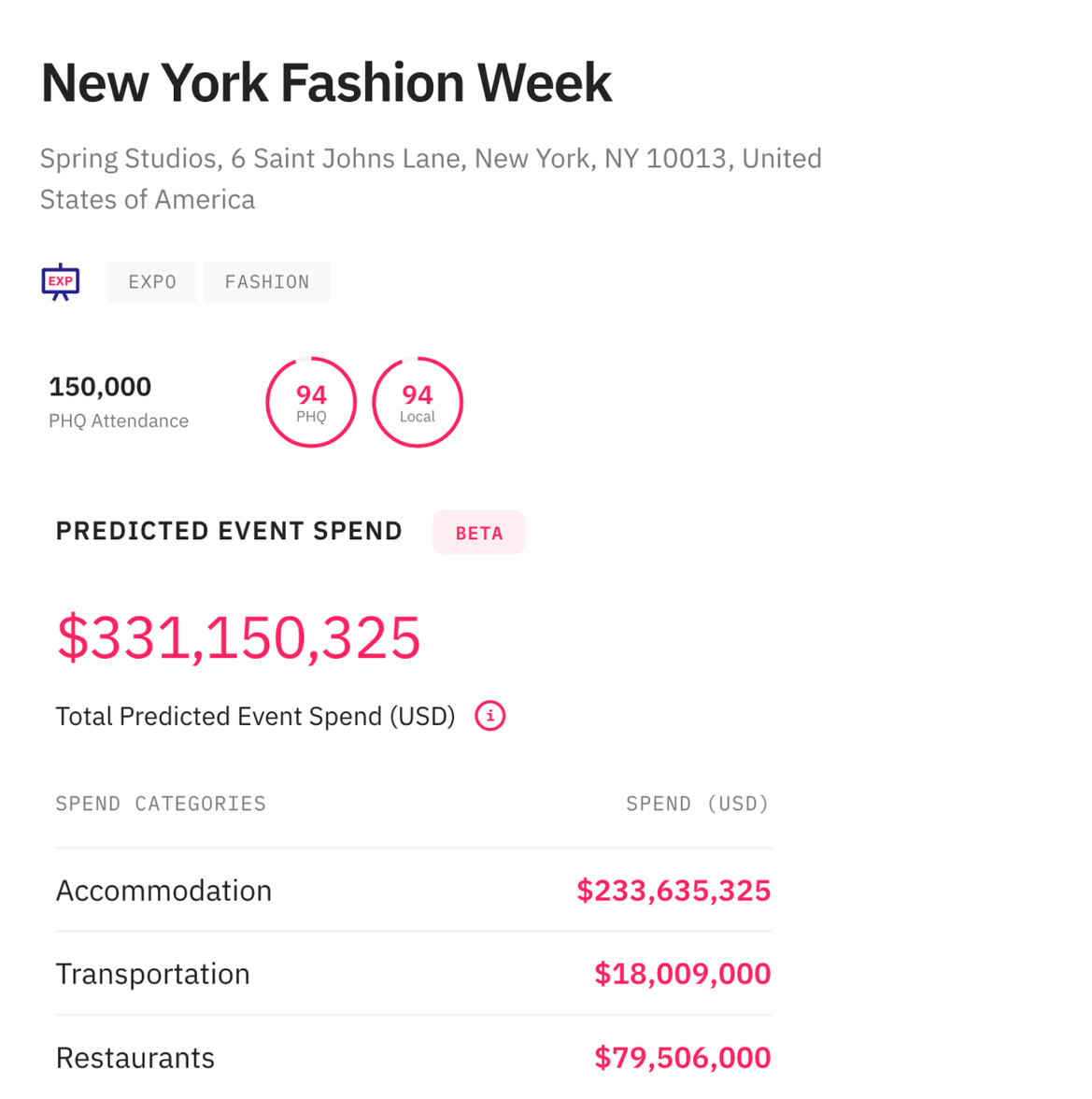This screenshot has height=1099, width=1092.
Task: Click the Spring Studios address text
Action: pos(431,178)
